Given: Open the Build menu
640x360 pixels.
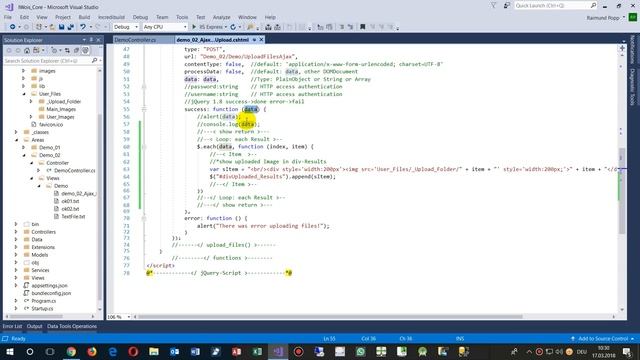Looking at the screenshot, I should (x=84, y=17).
